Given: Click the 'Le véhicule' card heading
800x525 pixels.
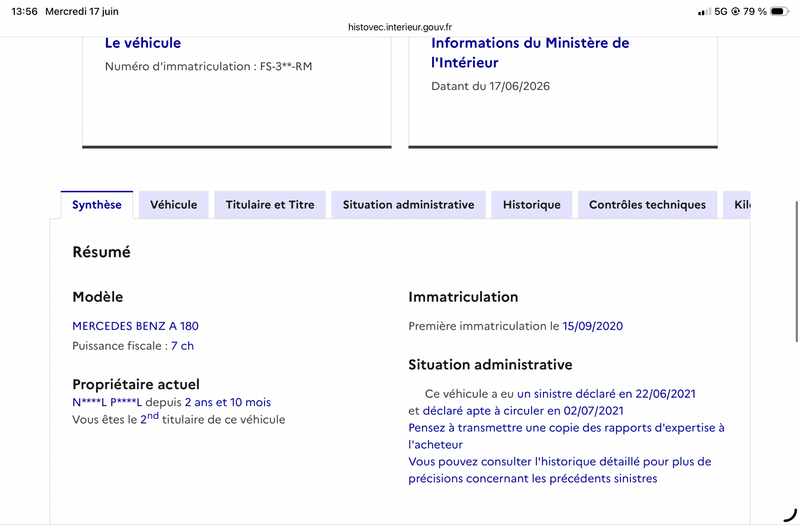Looking at the screenshot, I should 143,43.
